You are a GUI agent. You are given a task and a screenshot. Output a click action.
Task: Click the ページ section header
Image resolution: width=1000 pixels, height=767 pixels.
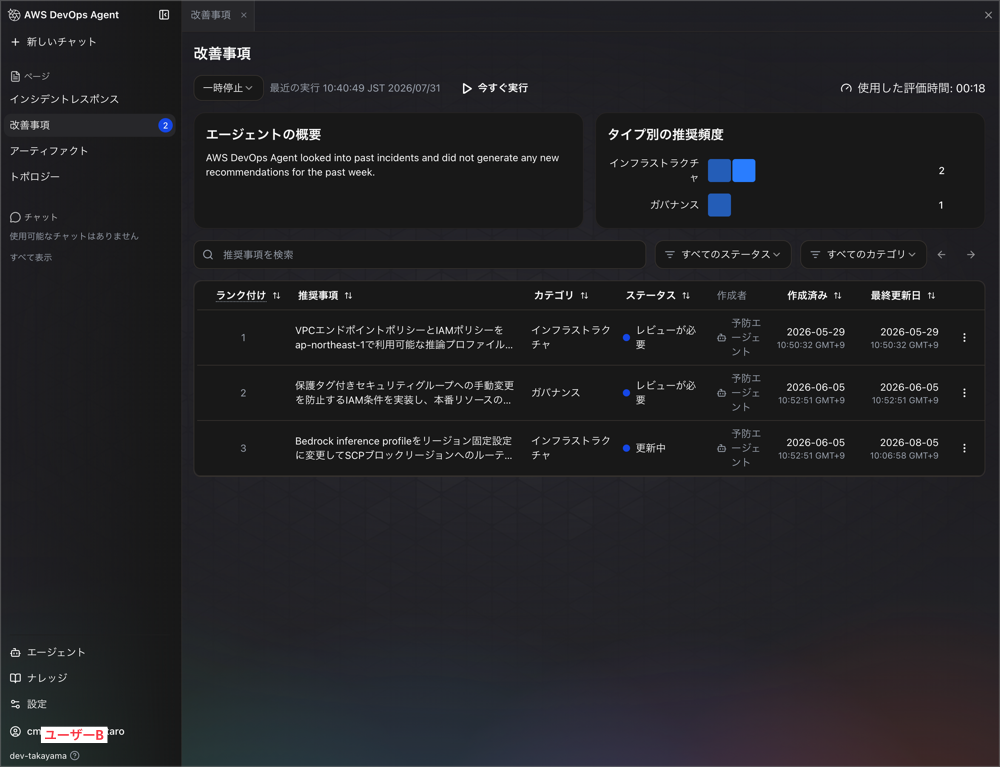tap(30, 76)
